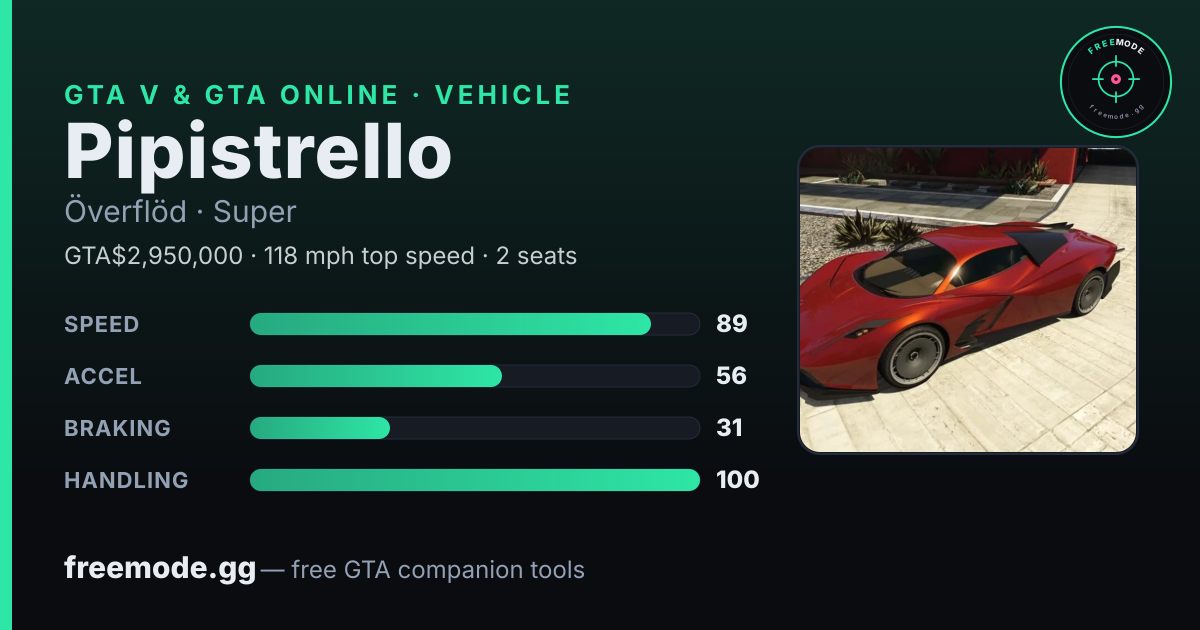This screenshot has height=630, width=1200.
Task: Click the SPEED label
Action: (102, 324)
